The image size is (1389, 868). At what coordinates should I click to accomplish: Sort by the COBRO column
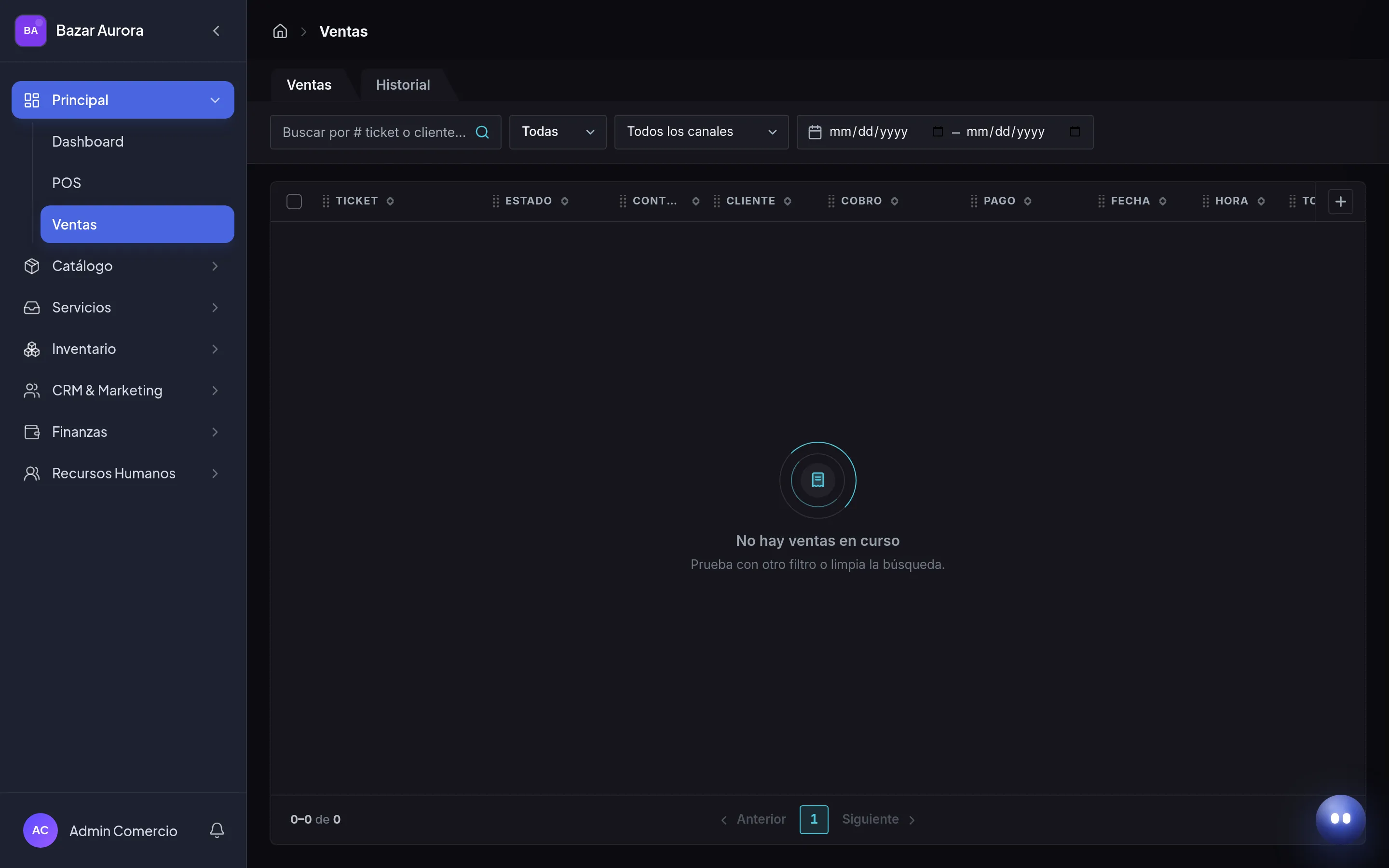(x=894, y=201)
